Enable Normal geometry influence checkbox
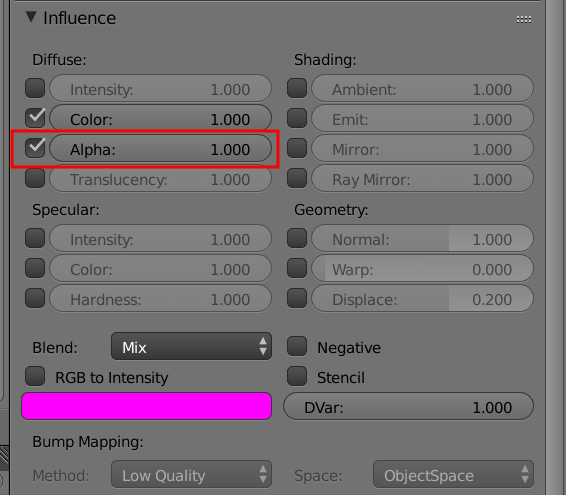Image resolution: width=566 pixels, height=495 pixels. [x=297, y=238]
